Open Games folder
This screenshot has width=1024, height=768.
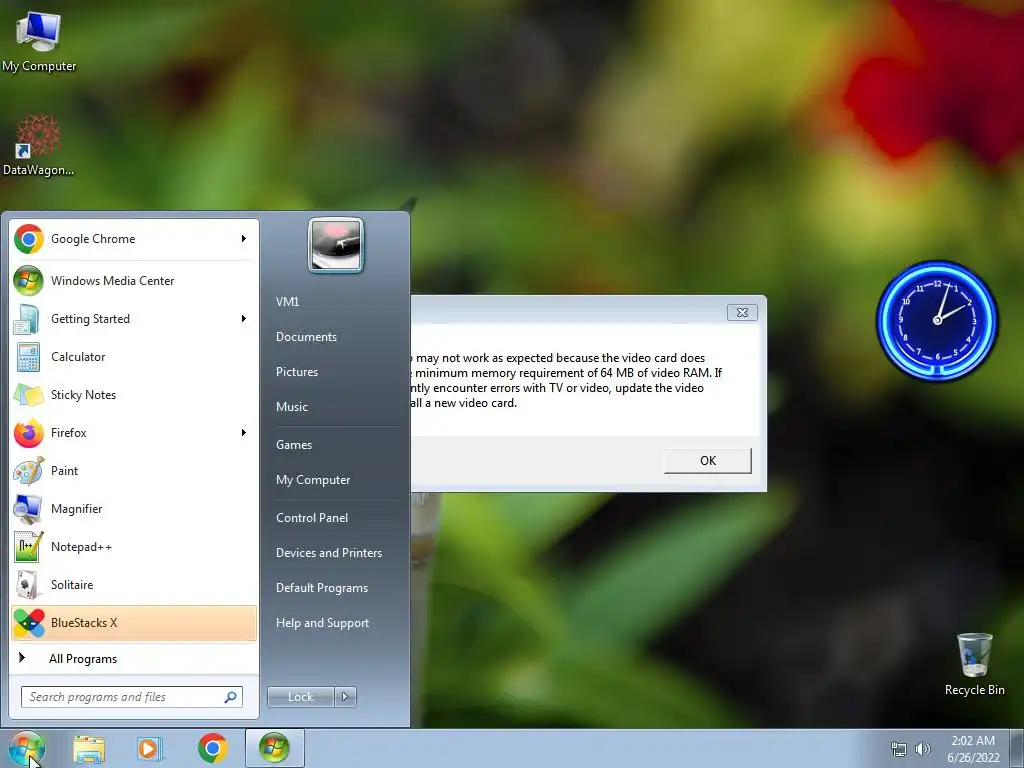coord(336,445)
